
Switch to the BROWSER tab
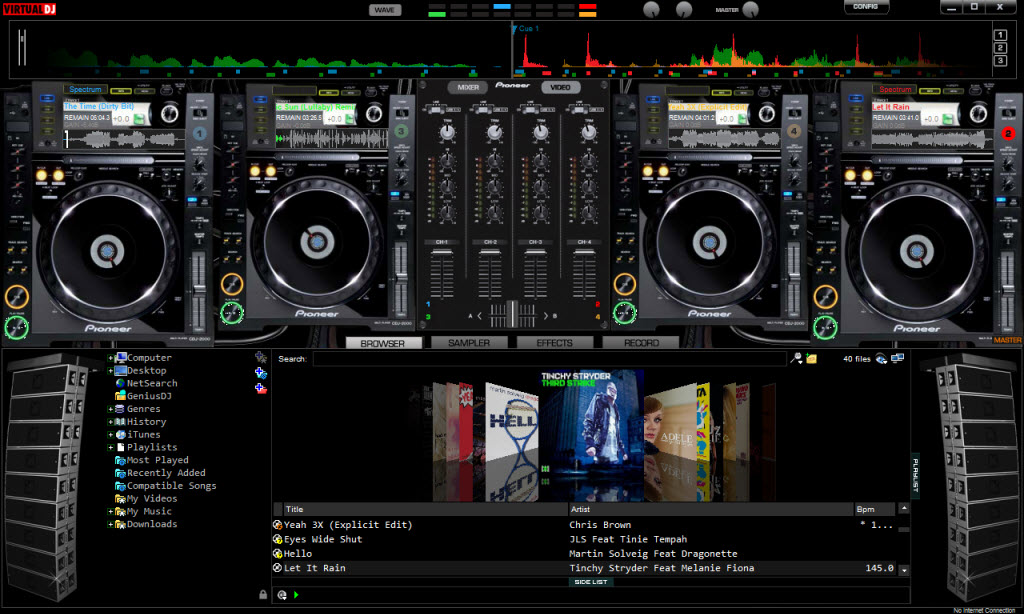coord(383,343)
